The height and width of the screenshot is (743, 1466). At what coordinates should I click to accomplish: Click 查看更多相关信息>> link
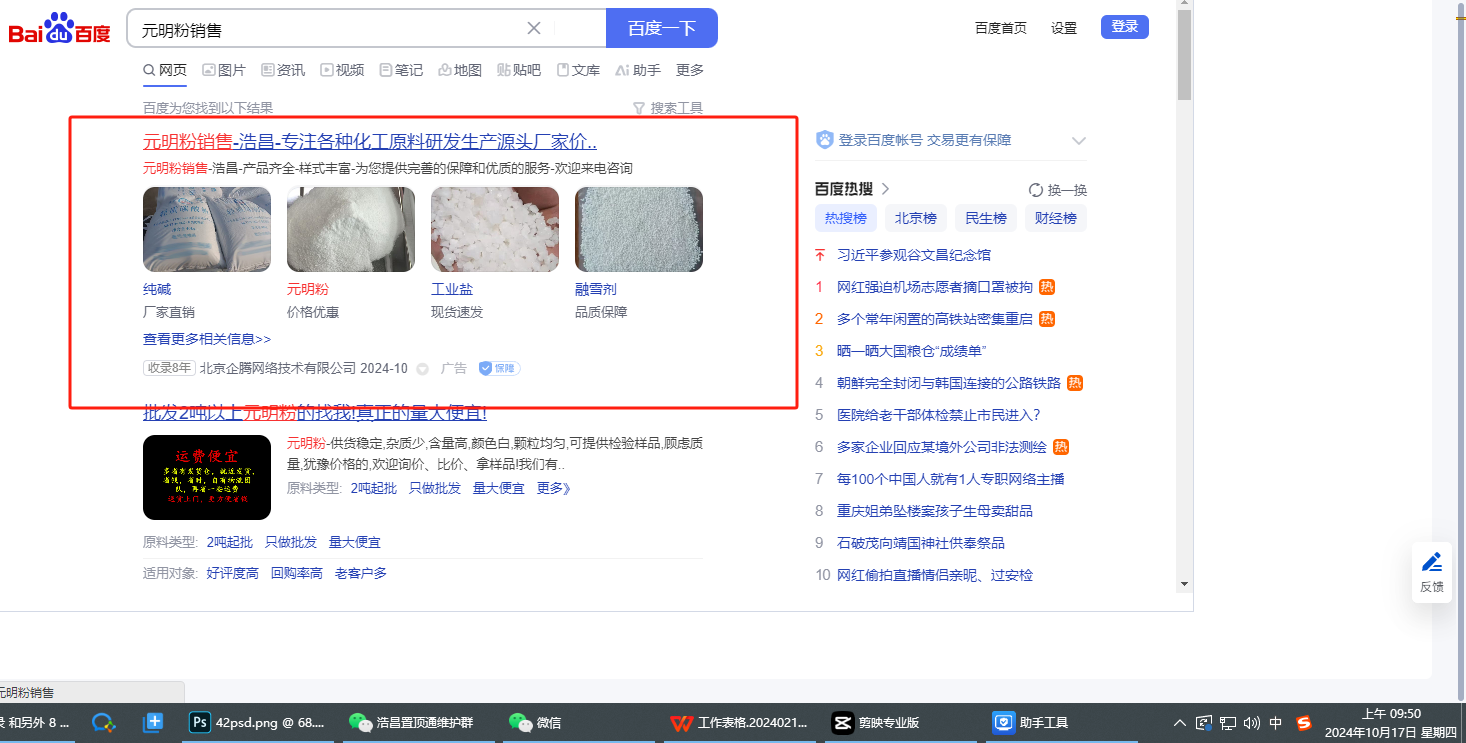pyautogui.click(x=207, y=339)
